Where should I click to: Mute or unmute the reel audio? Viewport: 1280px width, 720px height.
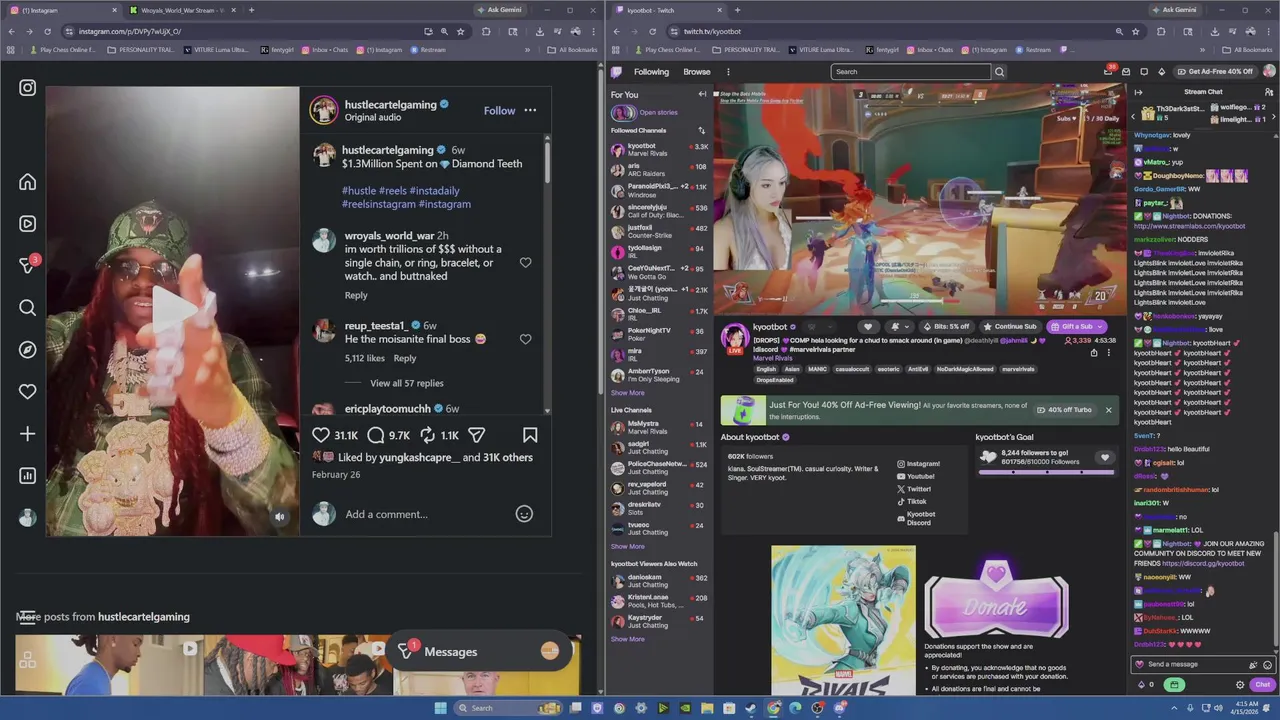pos(280,517)
